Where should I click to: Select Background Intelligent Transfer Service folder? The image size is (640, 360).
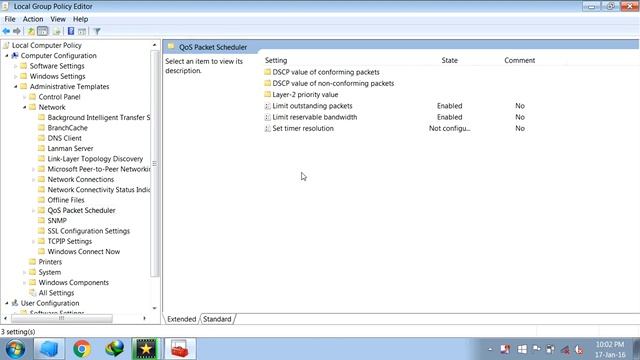click(98, 118)
